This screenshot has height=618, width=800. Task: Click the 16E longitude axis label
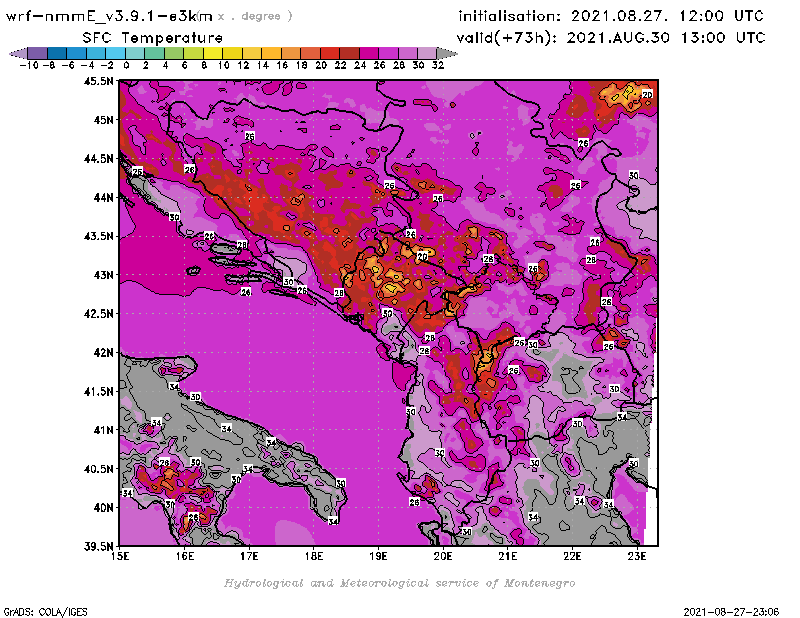coord(185,556)
